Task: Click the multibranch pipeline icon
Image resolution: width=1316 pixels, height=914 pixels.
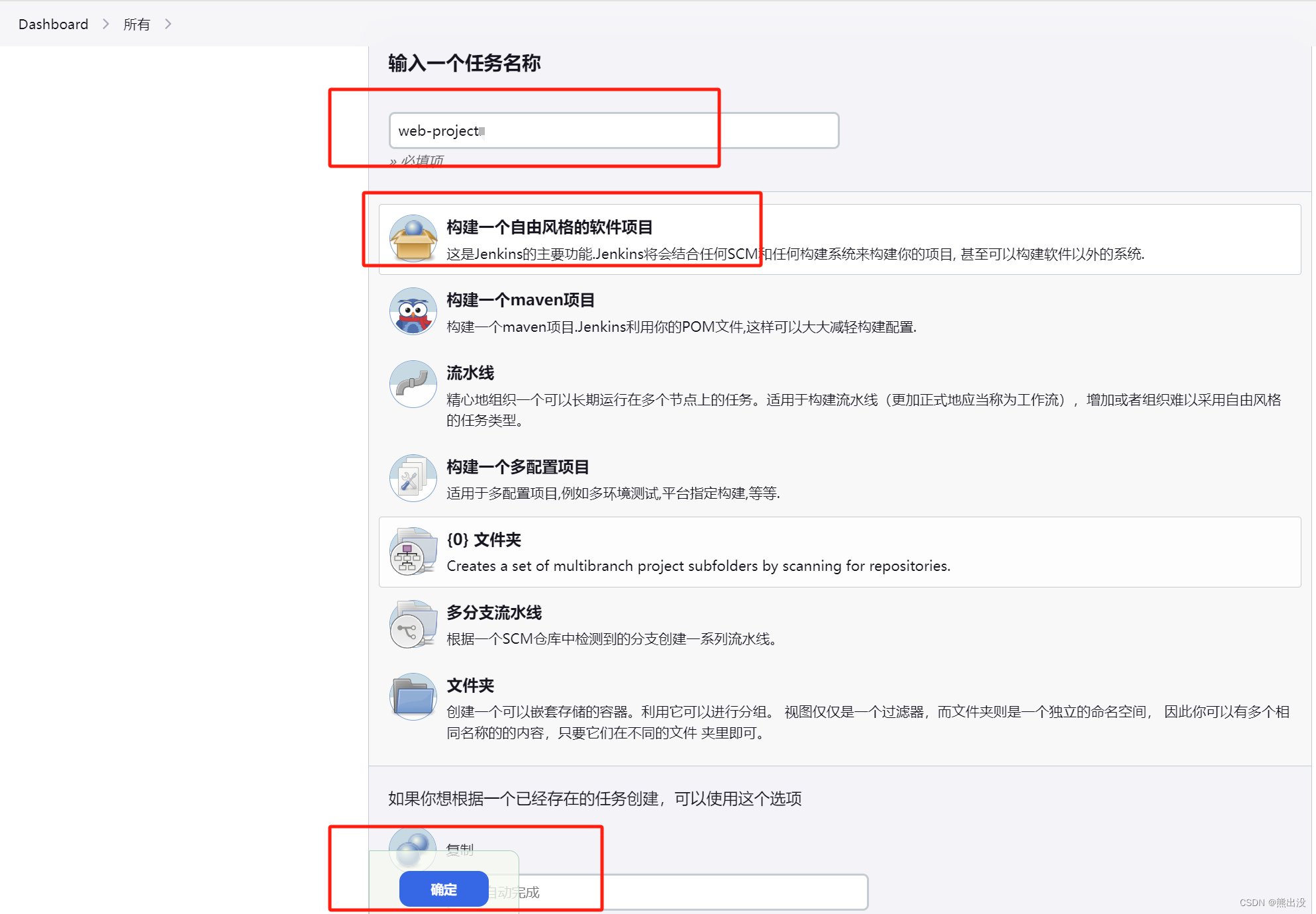Action: (x=413, y=624)
